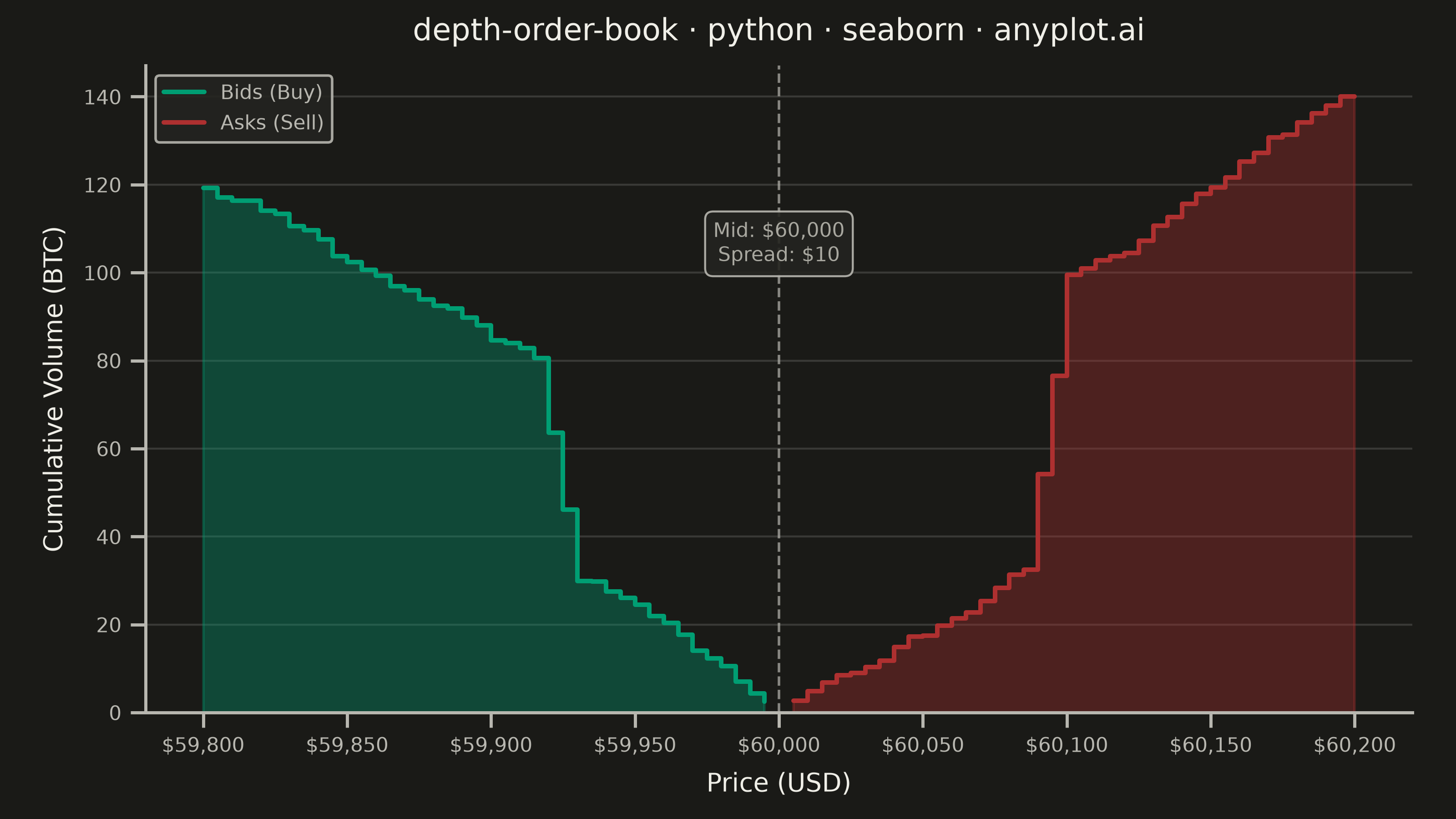Click the green Bids legend line swatch
This screenshot has width=1456, height=819.
184,92
